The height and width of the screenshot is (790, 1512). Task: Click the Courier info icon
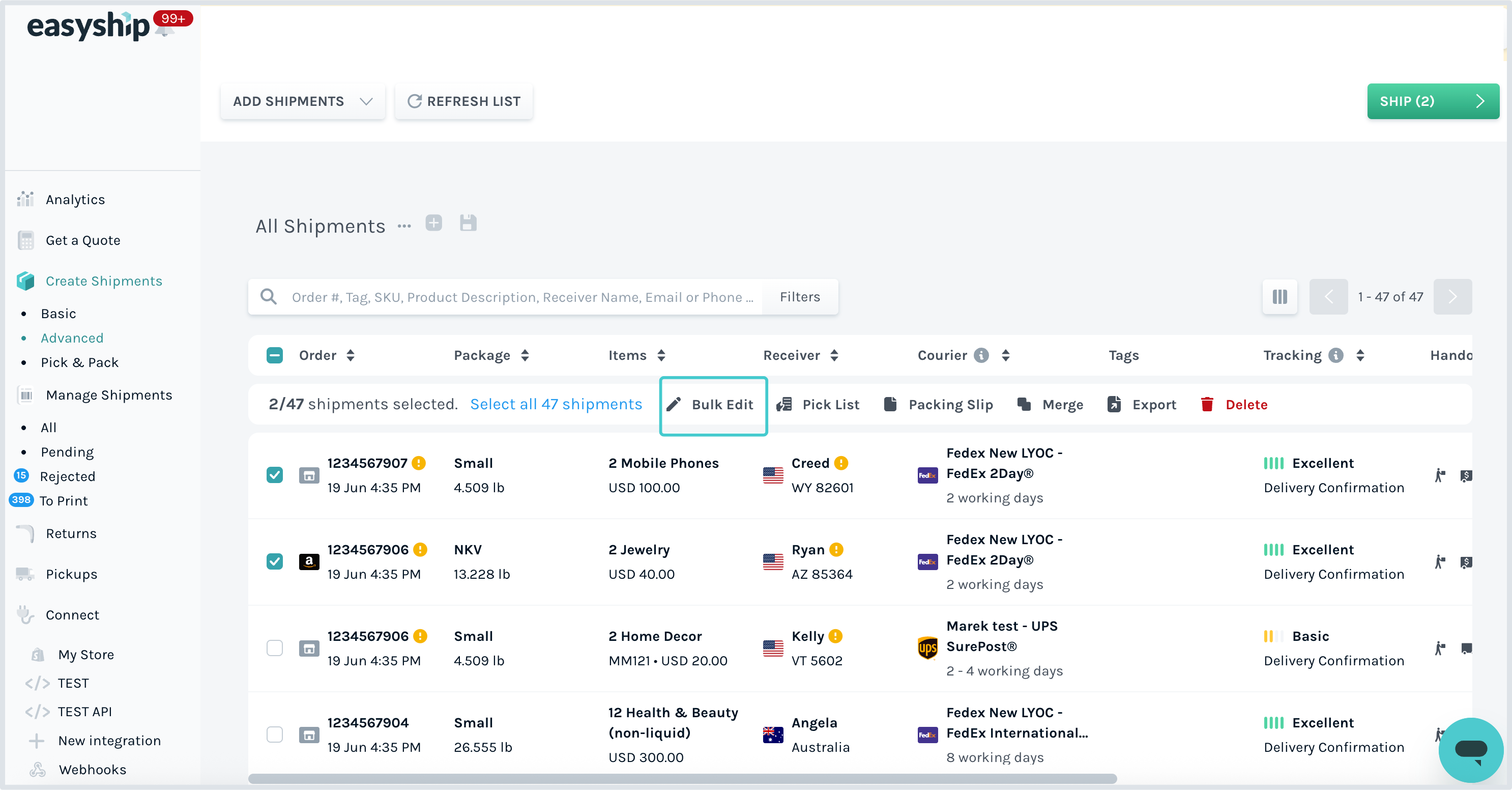(981, 355)
